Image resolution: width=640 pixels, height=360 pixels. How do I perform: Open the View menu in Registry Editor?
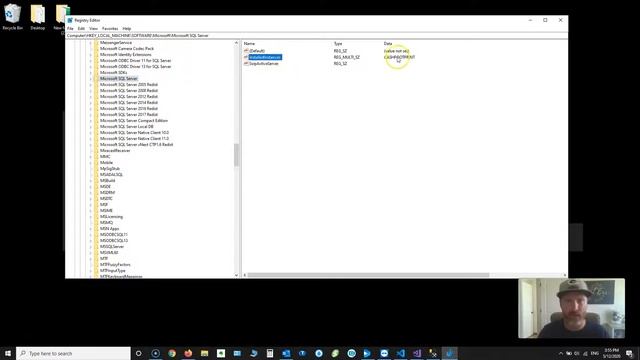(x=93, y=29)
